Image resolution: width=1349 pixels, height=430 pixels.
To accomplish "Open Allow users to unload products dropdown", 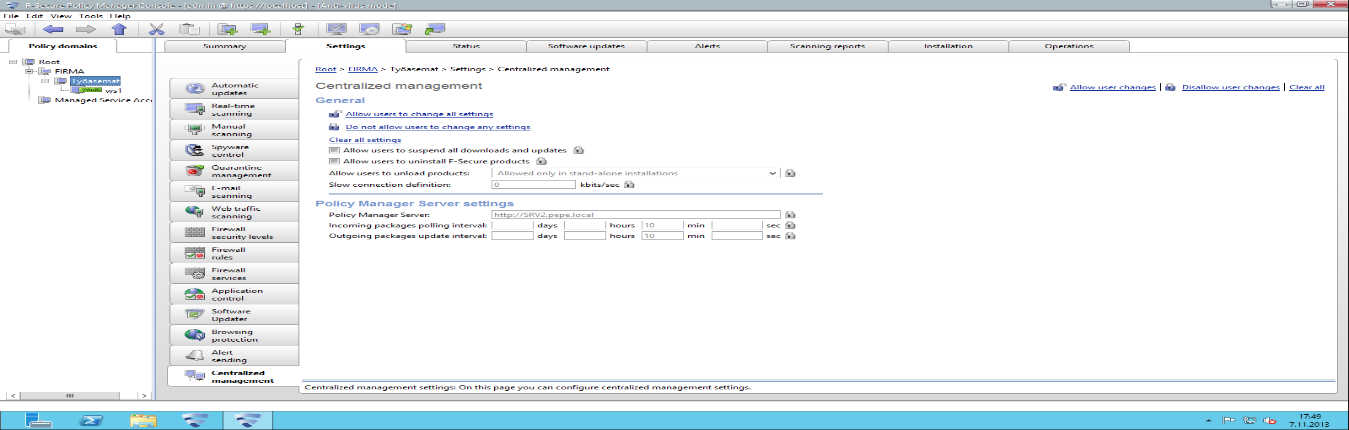I will click(x=636, y=173).
